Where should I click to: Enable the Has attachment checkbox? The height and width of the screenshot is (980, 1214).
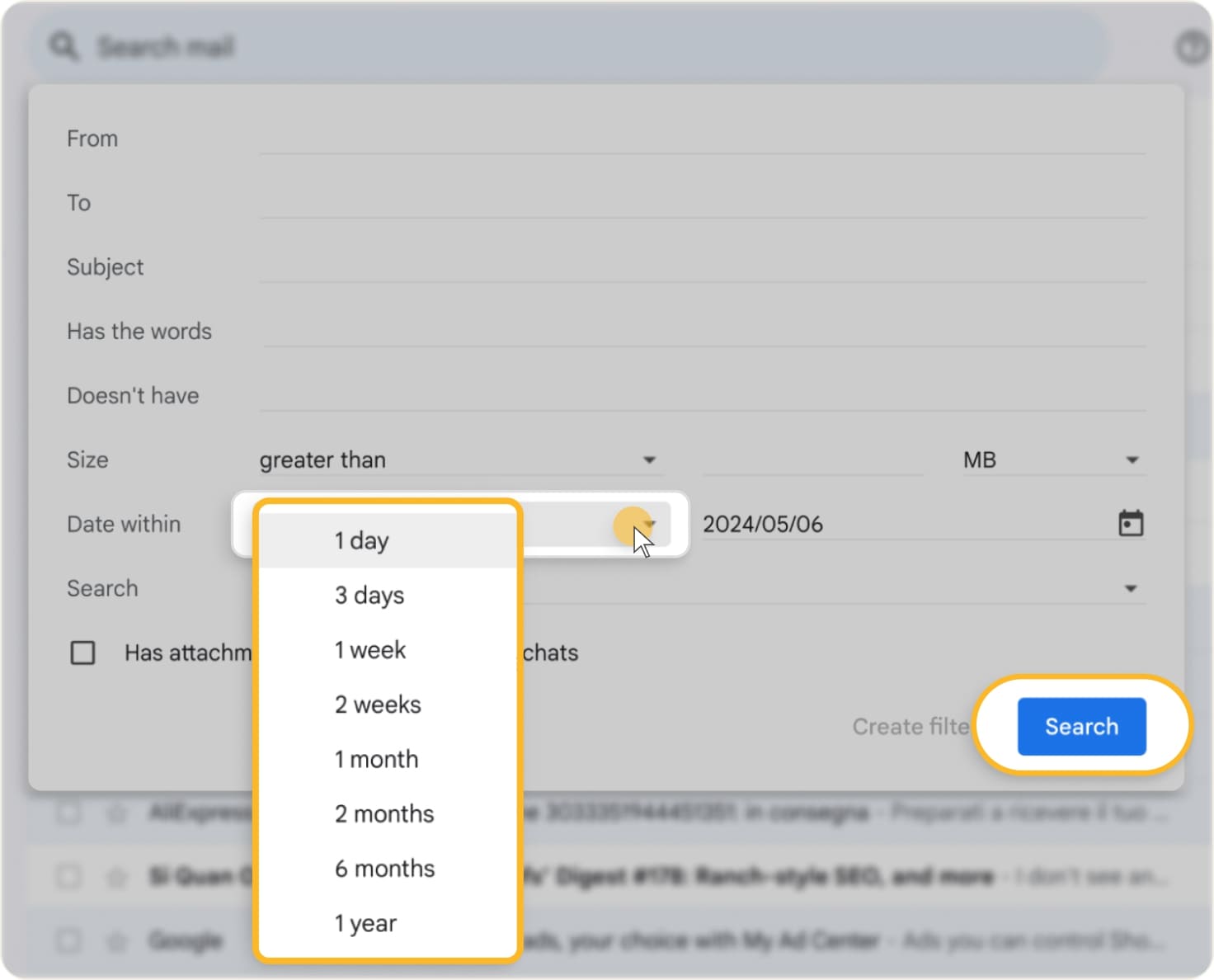82,653
